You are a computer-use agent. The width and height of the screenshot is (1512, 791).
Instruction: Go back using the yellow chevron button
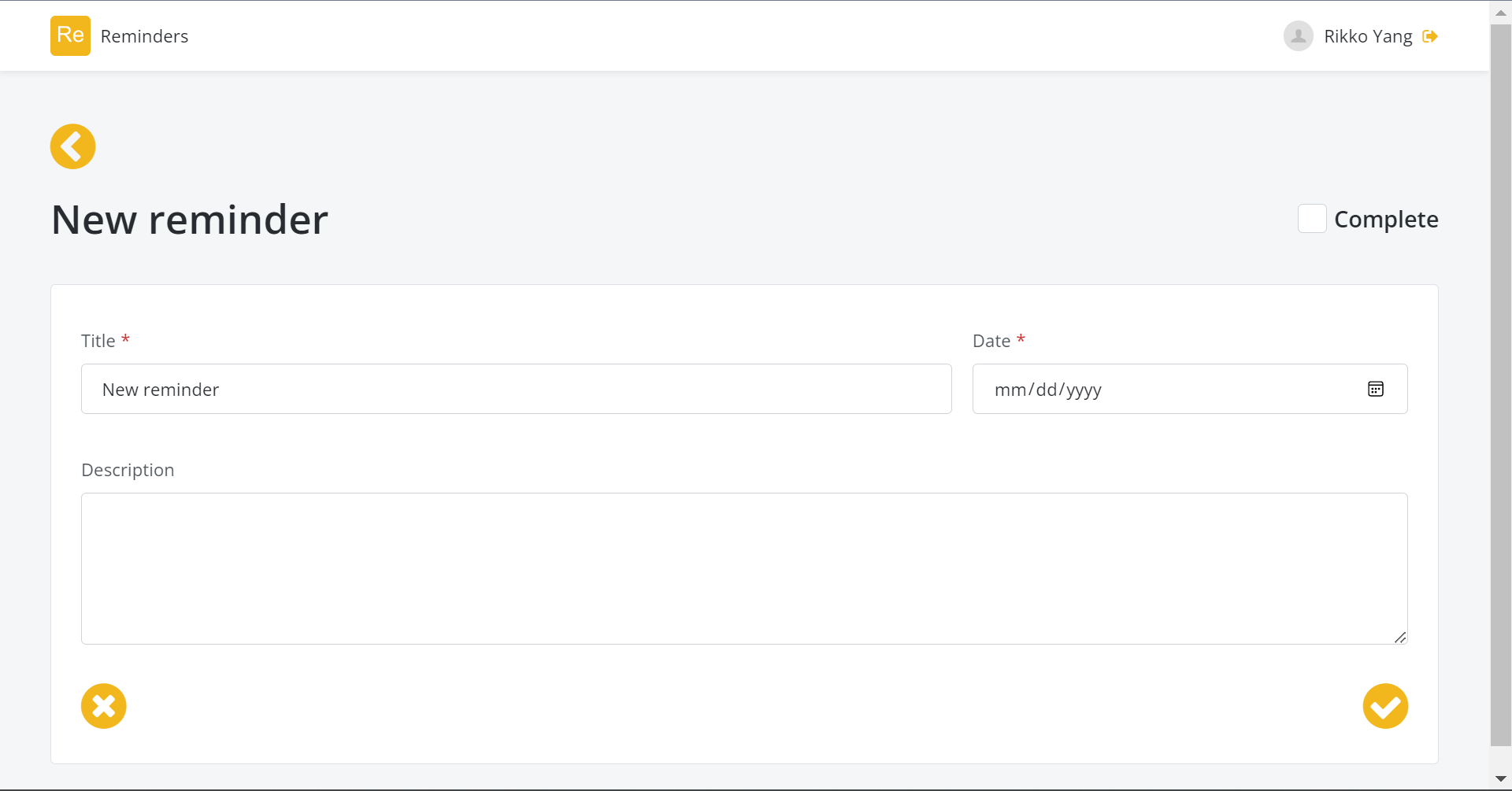(x=73, y=146)
